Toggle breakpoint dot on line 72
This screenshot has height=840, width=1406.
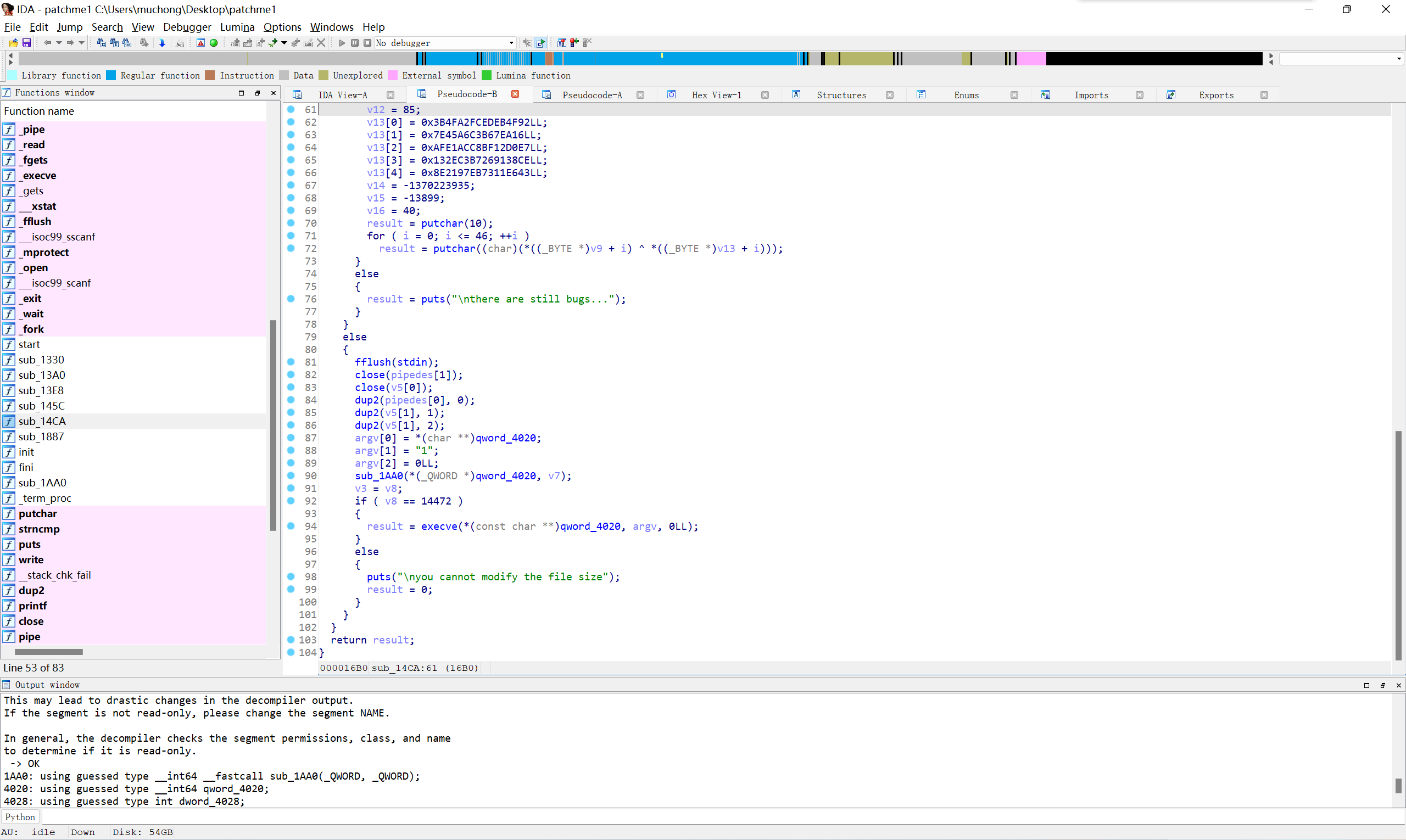pos(291,248)
